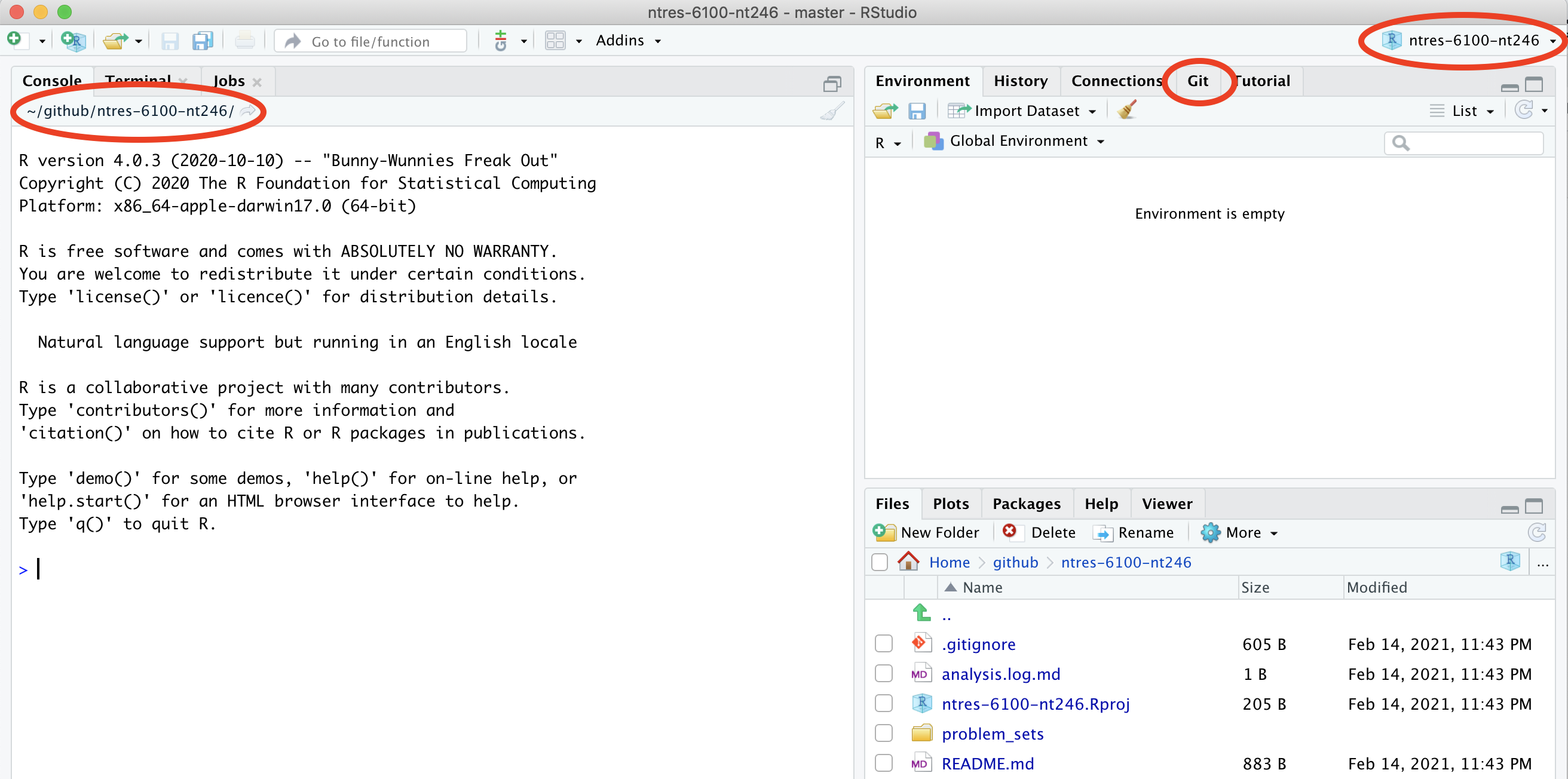Close the Jobs tab
The image size is (1568, 779).
257,82
